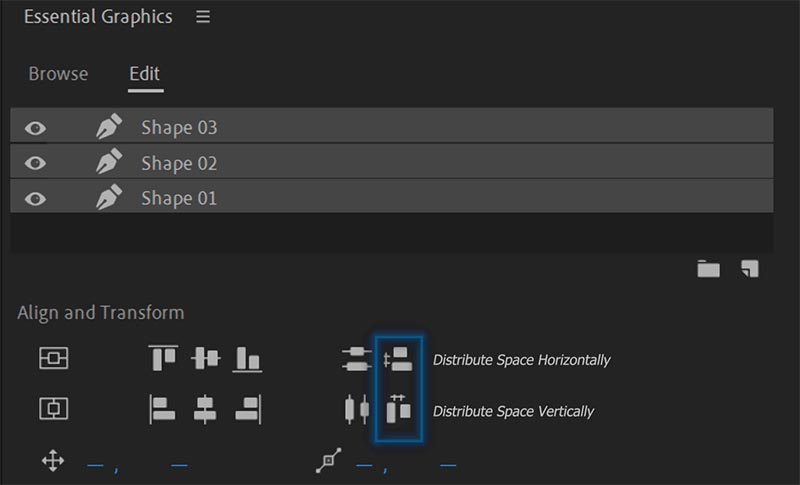Open the Essential Graphics panel menu

(x=203, y=18)
